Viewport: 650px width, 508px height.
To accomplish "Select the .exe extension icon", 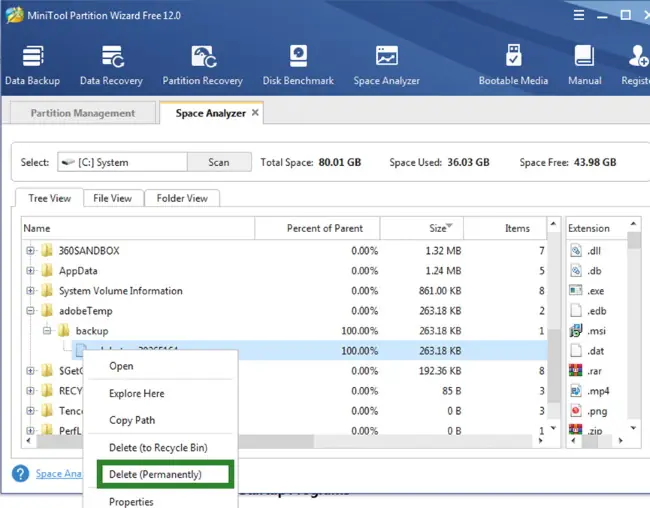I will (x=576, y=290).
